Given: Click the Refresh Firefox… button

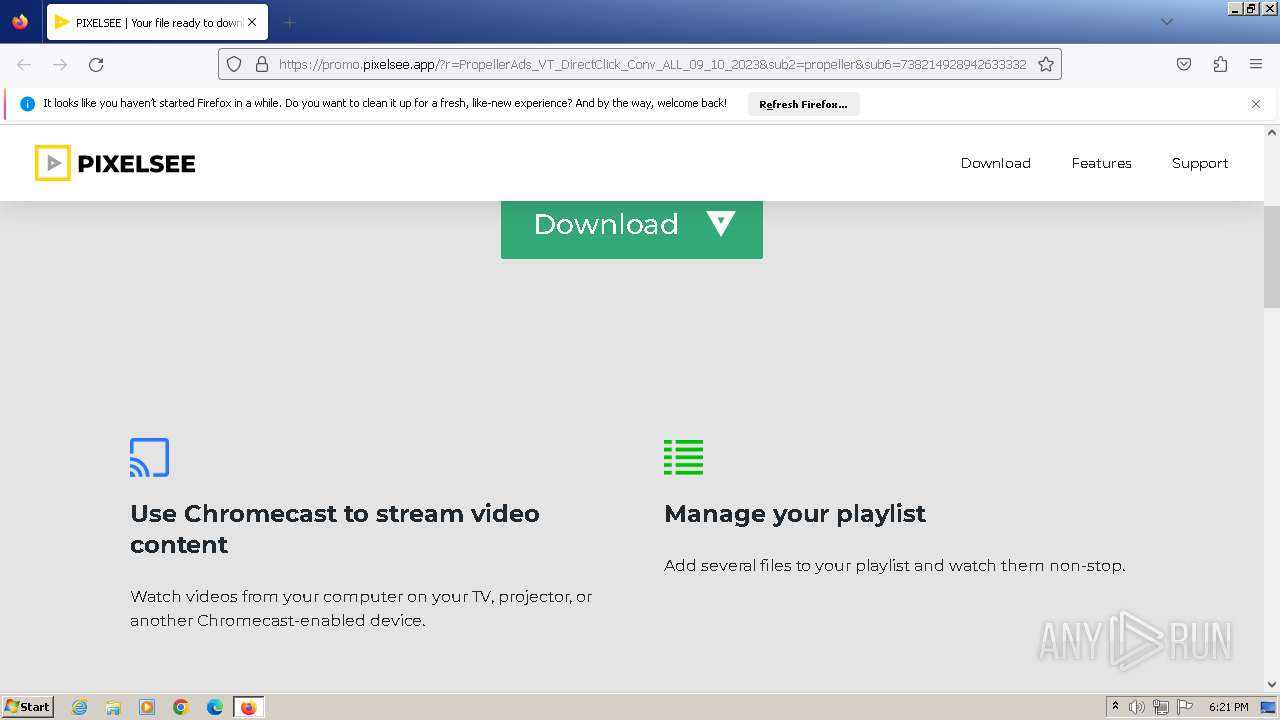Looking at the screenshot, I should click(803, 104).
